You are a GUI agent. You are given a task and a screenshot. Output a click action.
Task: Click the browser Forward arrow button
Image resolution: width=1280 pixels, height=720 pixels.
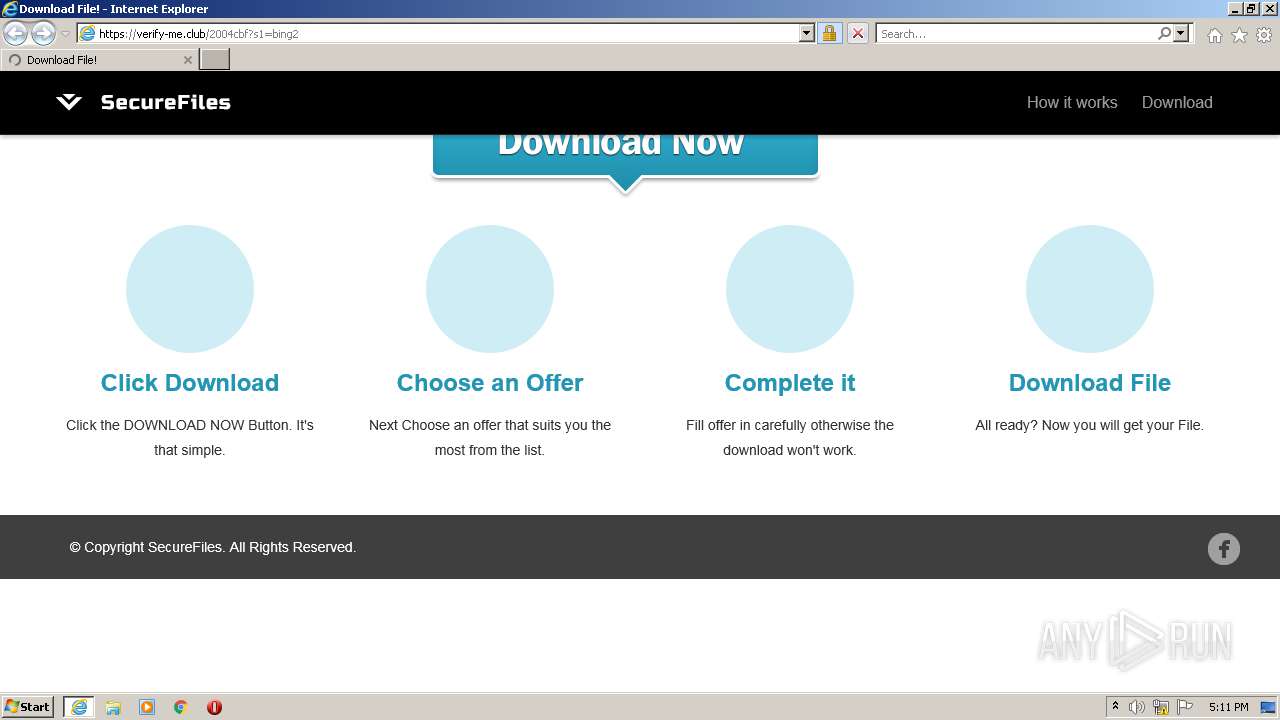pos(43,33)
